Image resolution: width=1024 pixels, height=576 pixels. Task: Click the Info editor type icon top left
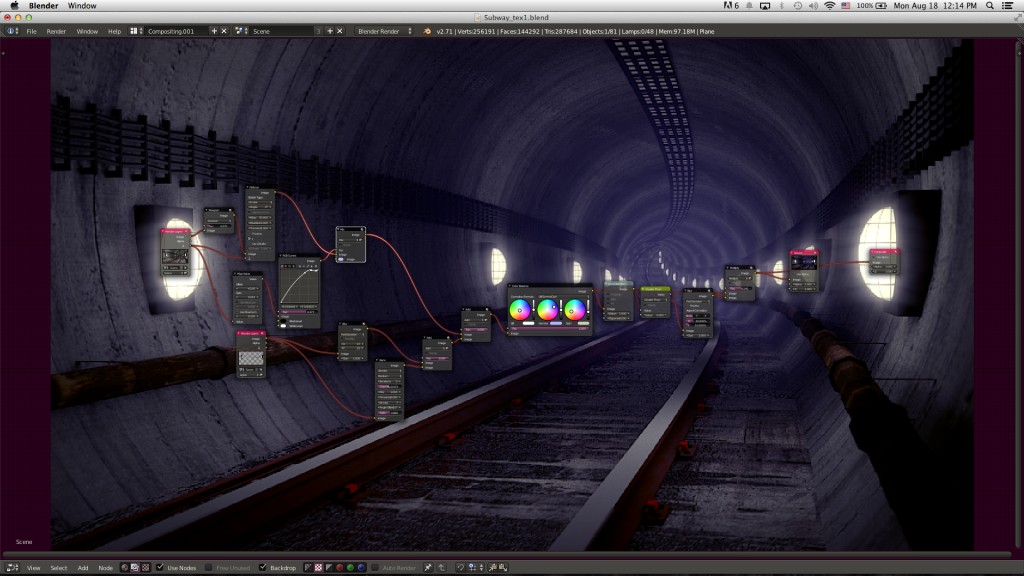point(9,31)
